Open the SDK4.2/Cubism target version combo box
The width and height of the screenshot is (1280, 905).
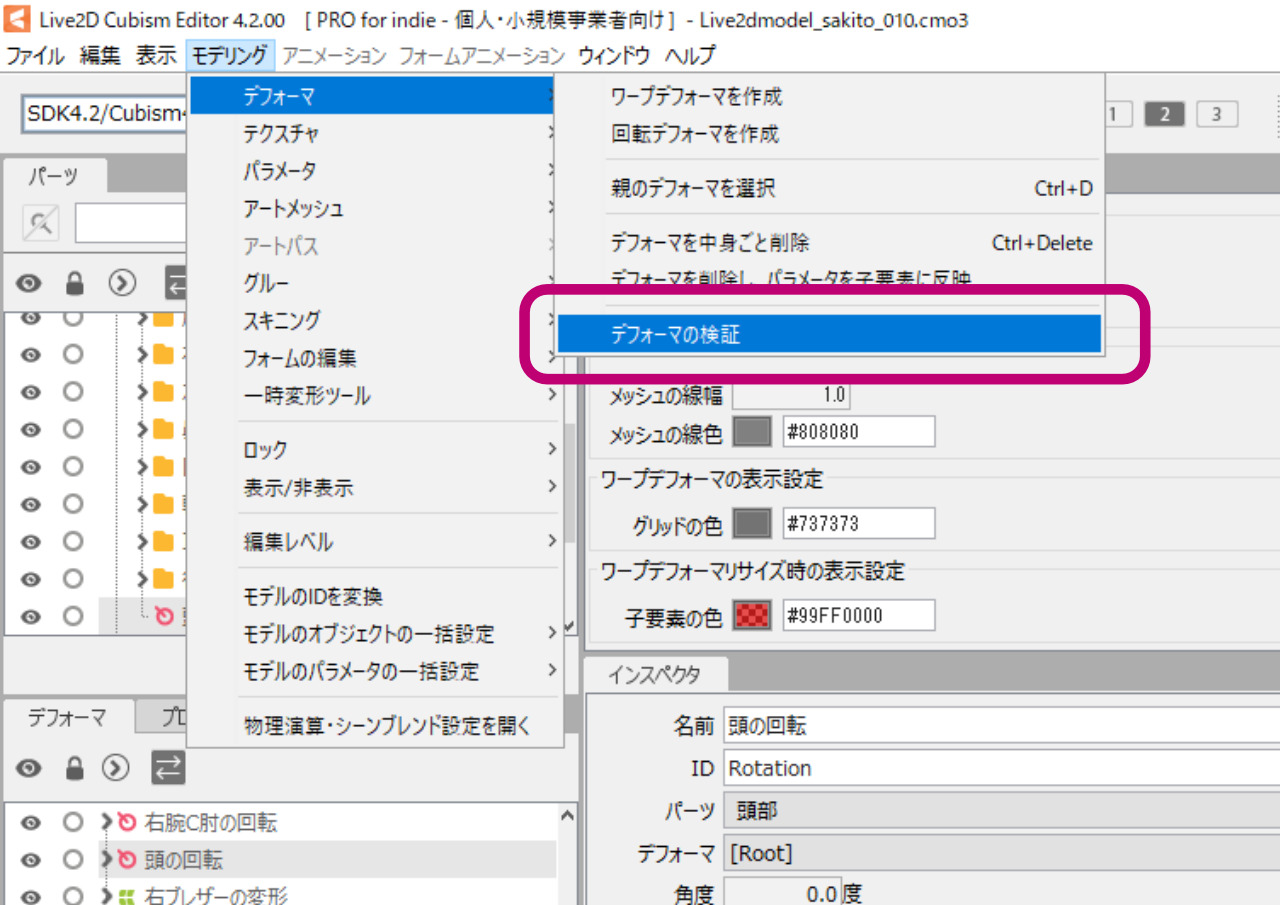[x=105, y=113]
